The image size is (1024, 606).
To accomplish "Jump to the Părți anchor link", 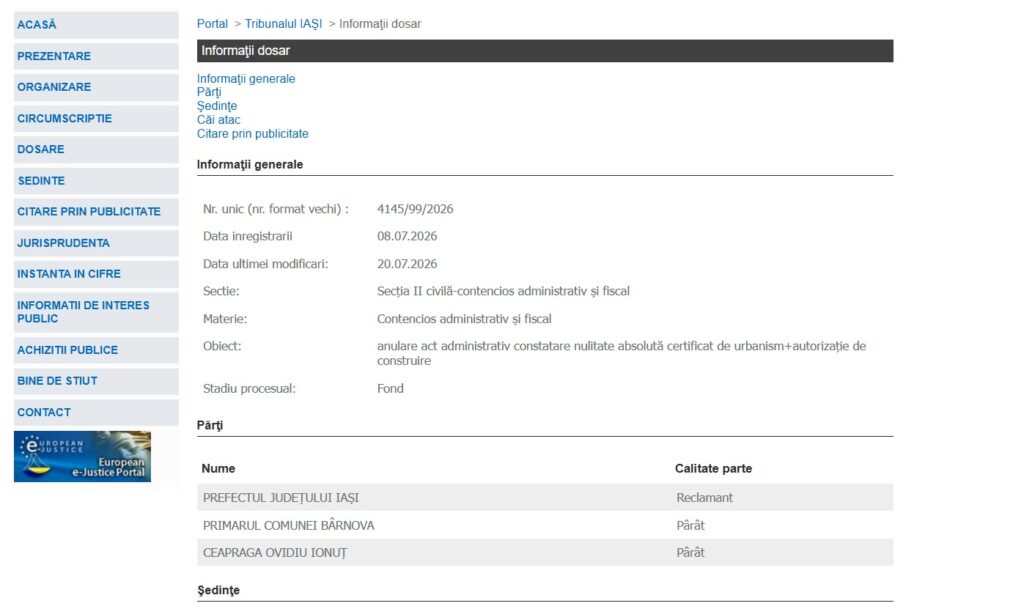I will tap(209, 92).
